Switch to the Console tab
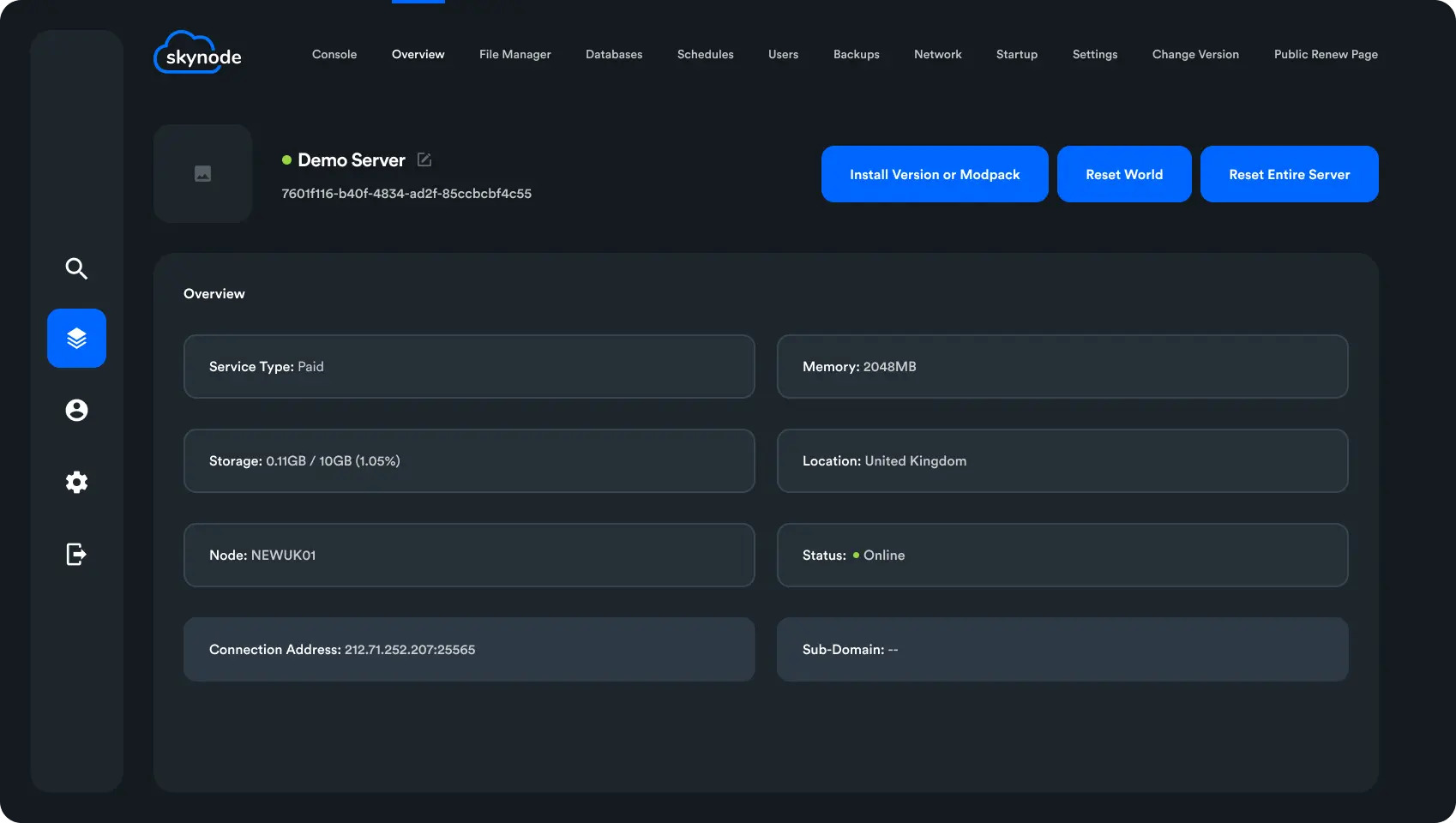Screen dimensions: 1456x823 click(x=334, y=54)
